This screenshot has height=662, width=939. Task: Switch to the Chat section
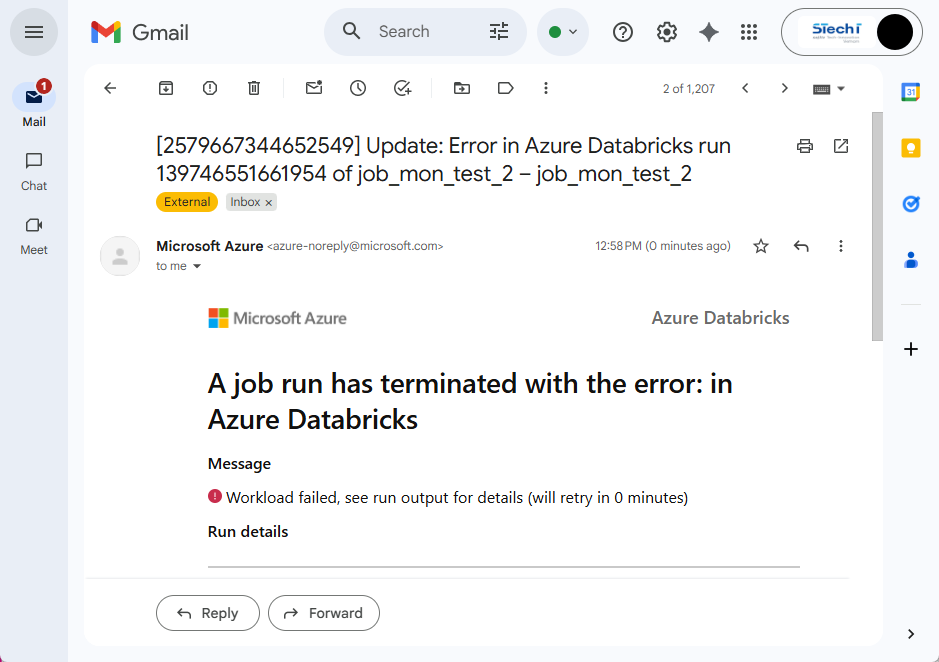(34, 170)
